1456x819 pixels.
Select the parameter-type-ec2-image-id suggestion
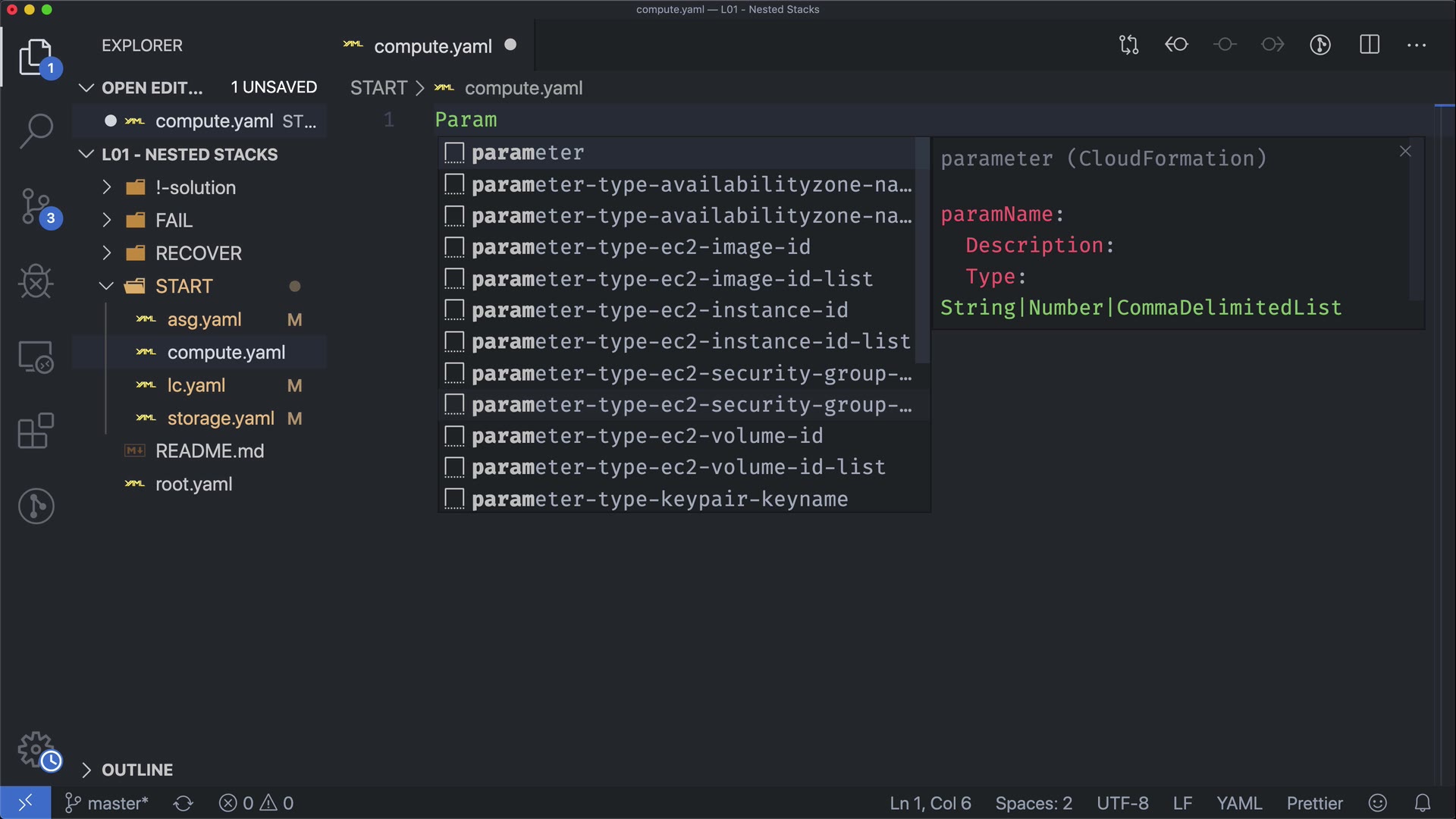[641, 247]
